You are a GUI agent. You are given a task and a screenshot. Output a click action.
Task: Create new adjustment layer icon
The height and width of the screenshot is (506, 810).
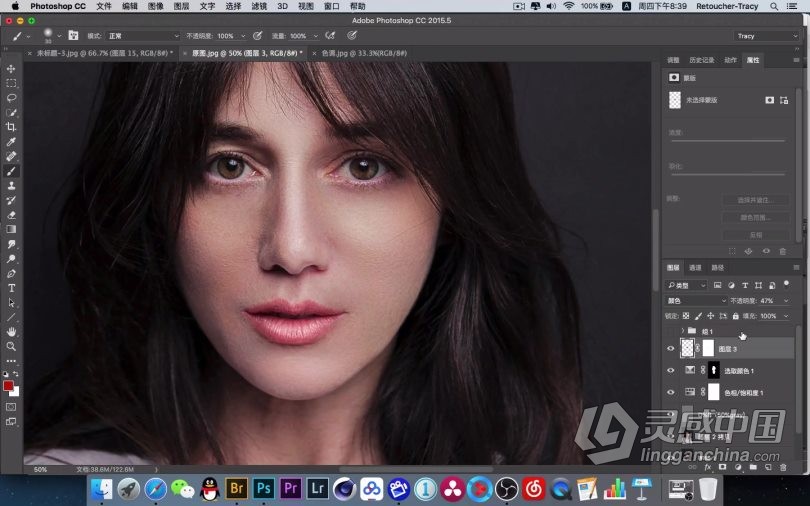point(738,467)
